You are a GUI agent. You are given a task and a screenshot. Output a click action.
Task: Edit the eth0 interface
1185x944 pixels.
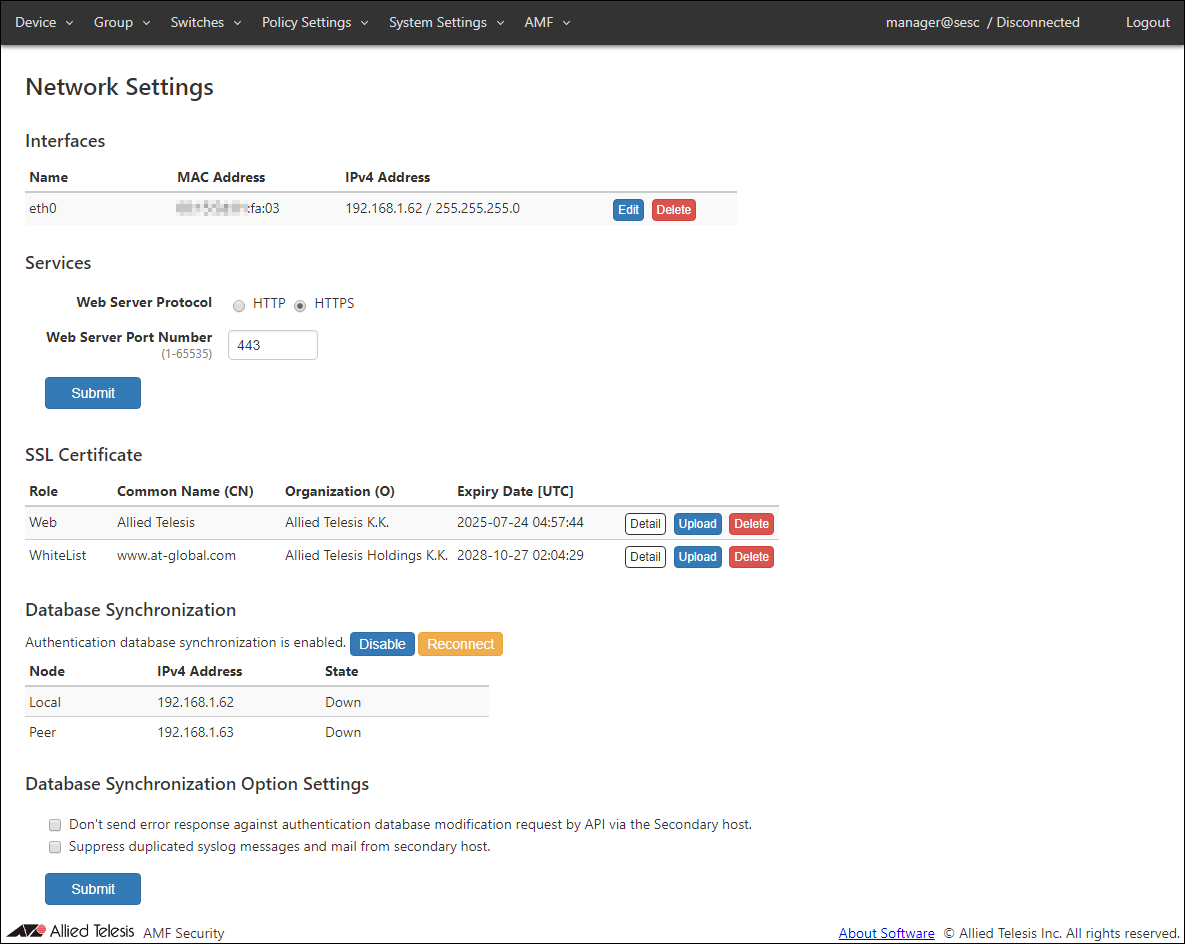tap(628, 210)
